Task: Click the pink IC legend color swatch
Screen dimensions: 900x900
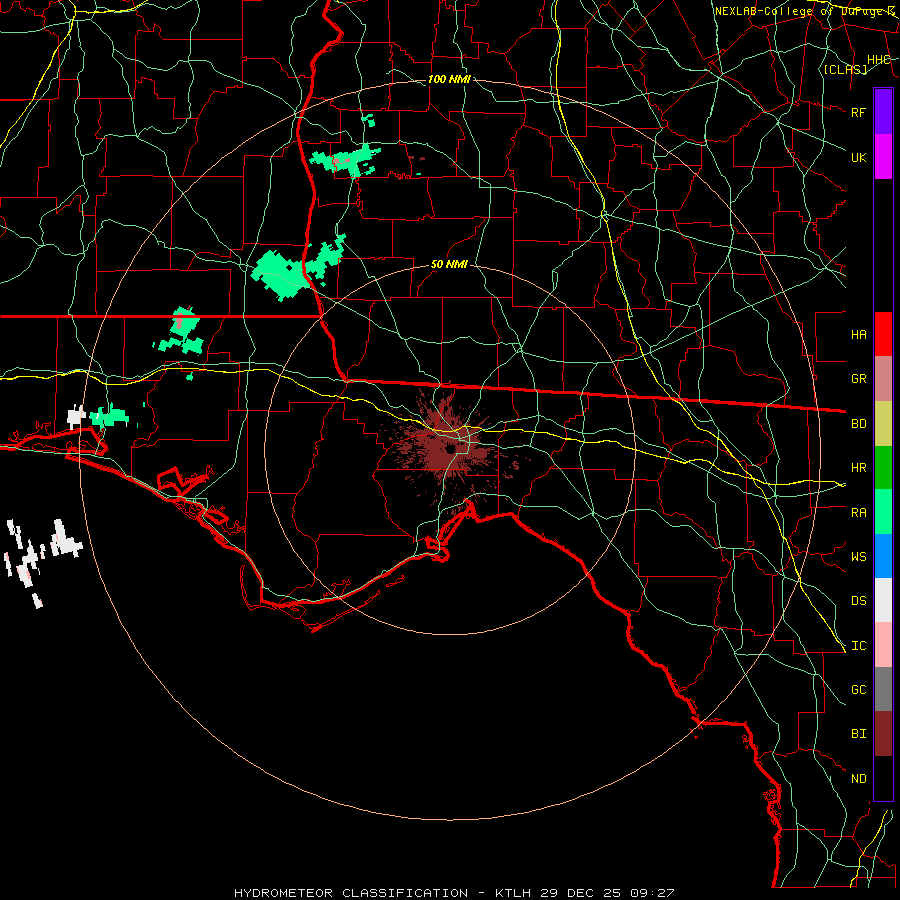Action: pos(883,645)
